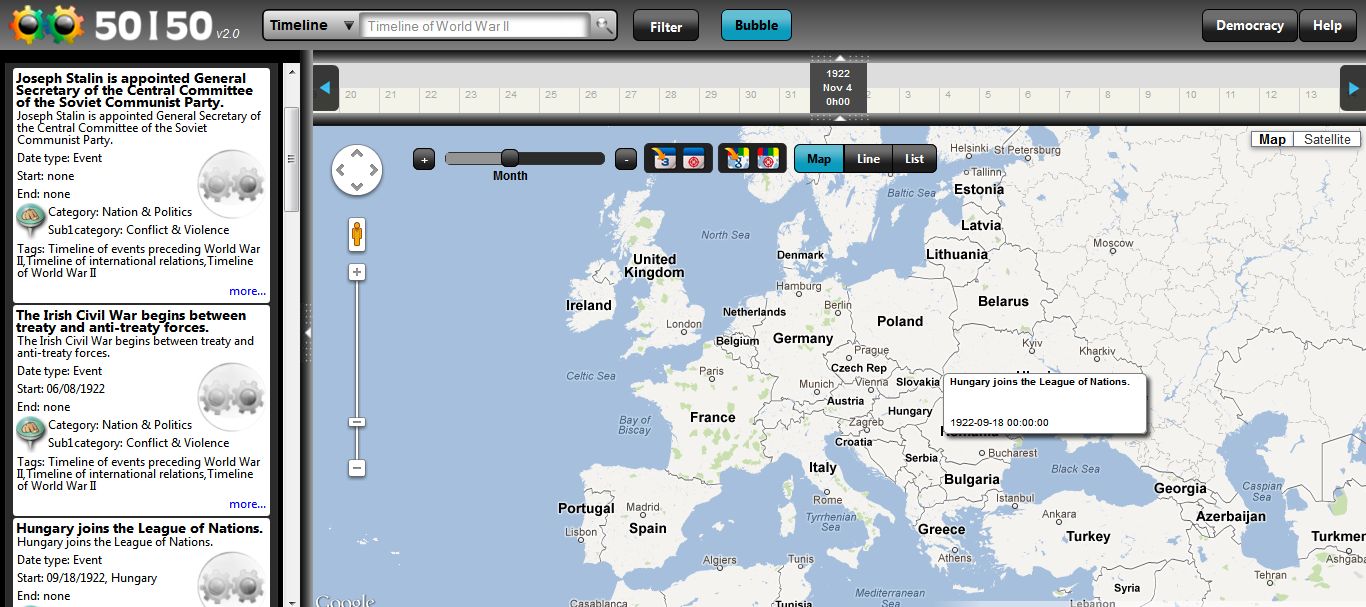Click the timeline zoom-in plus button
Screen dimensions: 1366x607
[x=424, y=159]
